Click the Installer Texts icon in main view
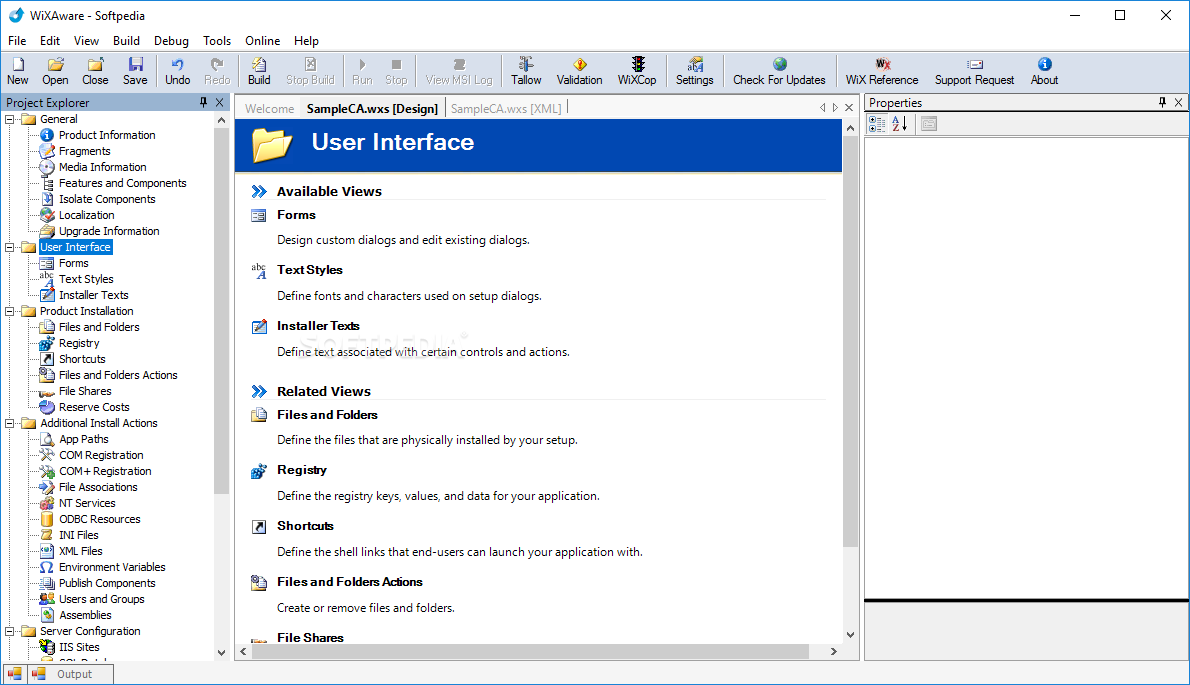Image resolution: width=1190 pixels, height=685 pixels. [x=259, y=327]
